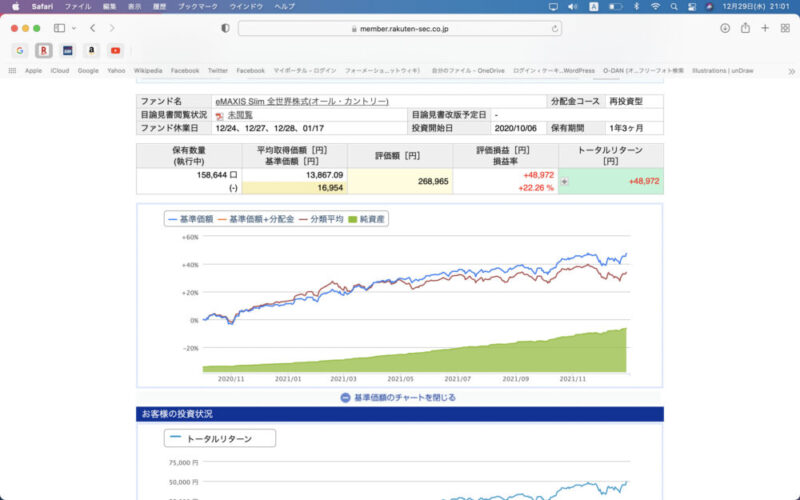800x500 pixels.
Task: Select the 基準価額 value 16,954
Action: pyautogui.click(x=330, y=188)
